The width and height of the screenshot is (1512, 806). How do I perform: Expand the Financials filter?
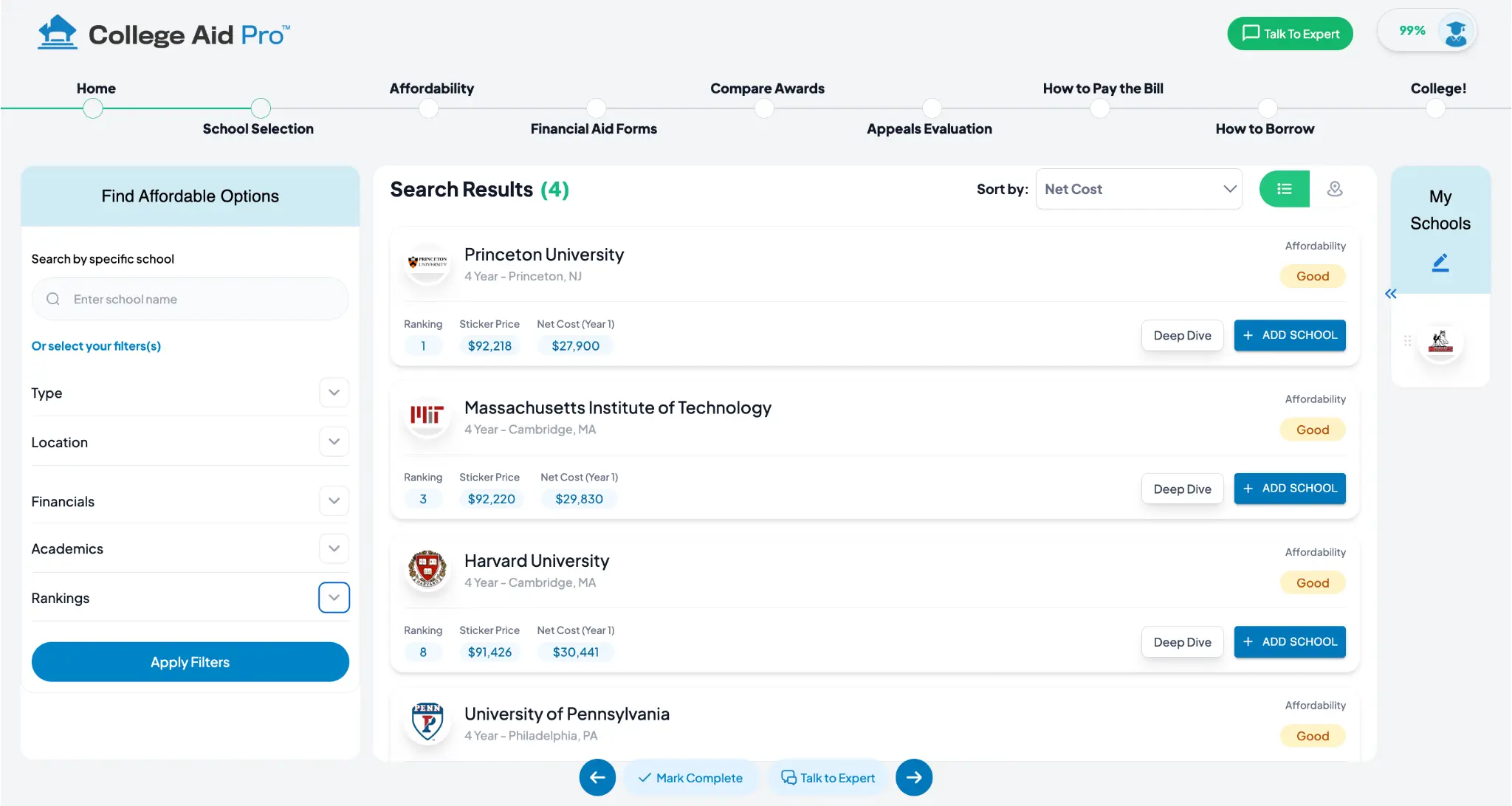click(334, 500)
